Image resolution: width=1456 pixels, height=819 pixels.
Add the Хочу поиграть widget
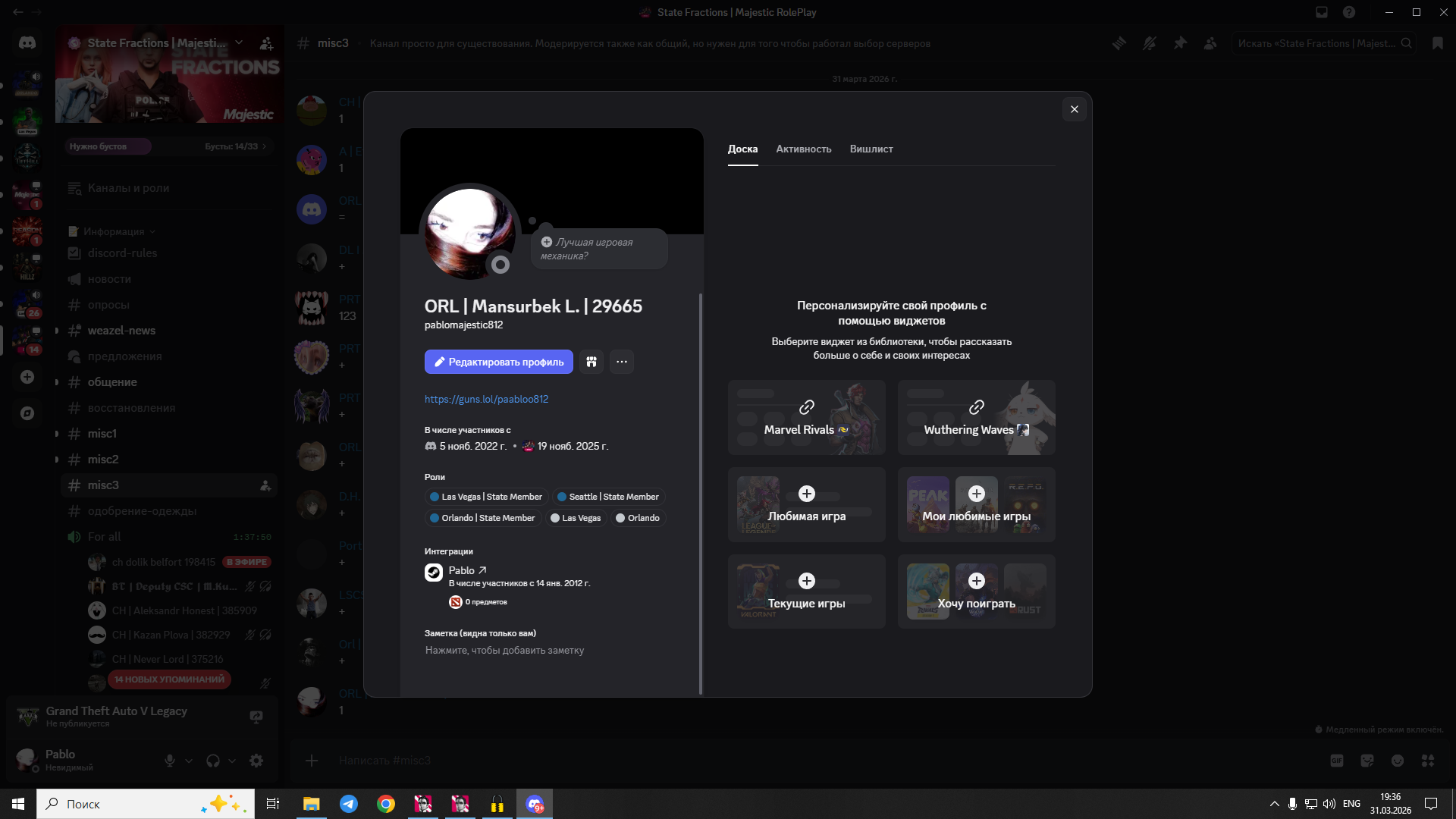[976, 582]
